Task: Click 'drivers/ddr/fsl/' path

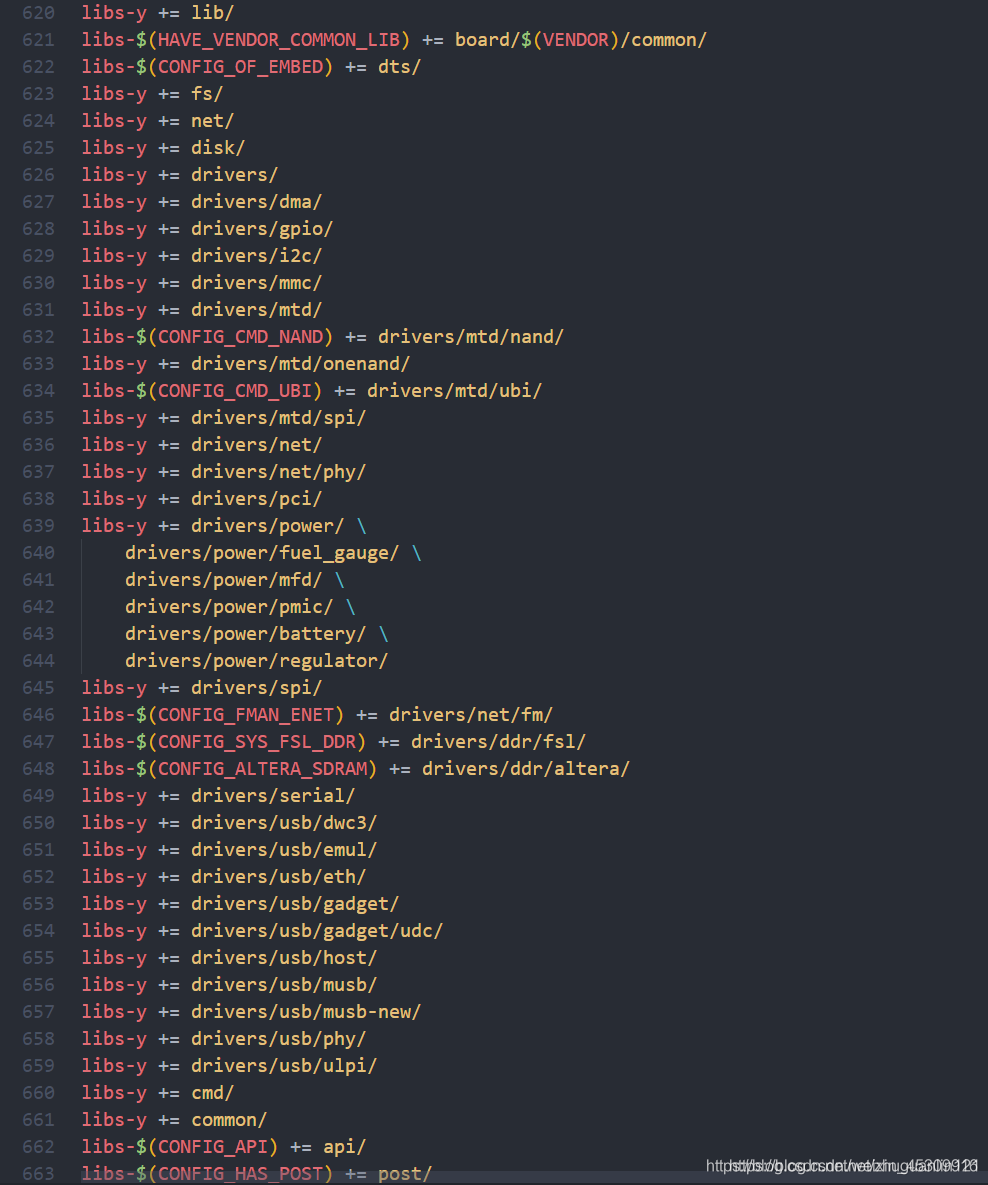Action: (x=499, y=742)
